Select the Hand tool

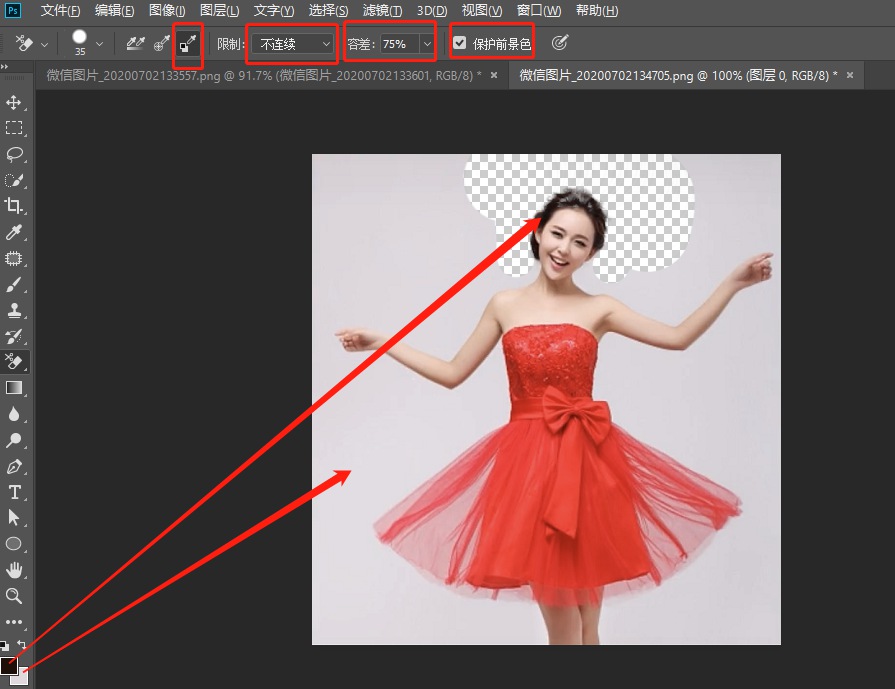pos(14,570)
